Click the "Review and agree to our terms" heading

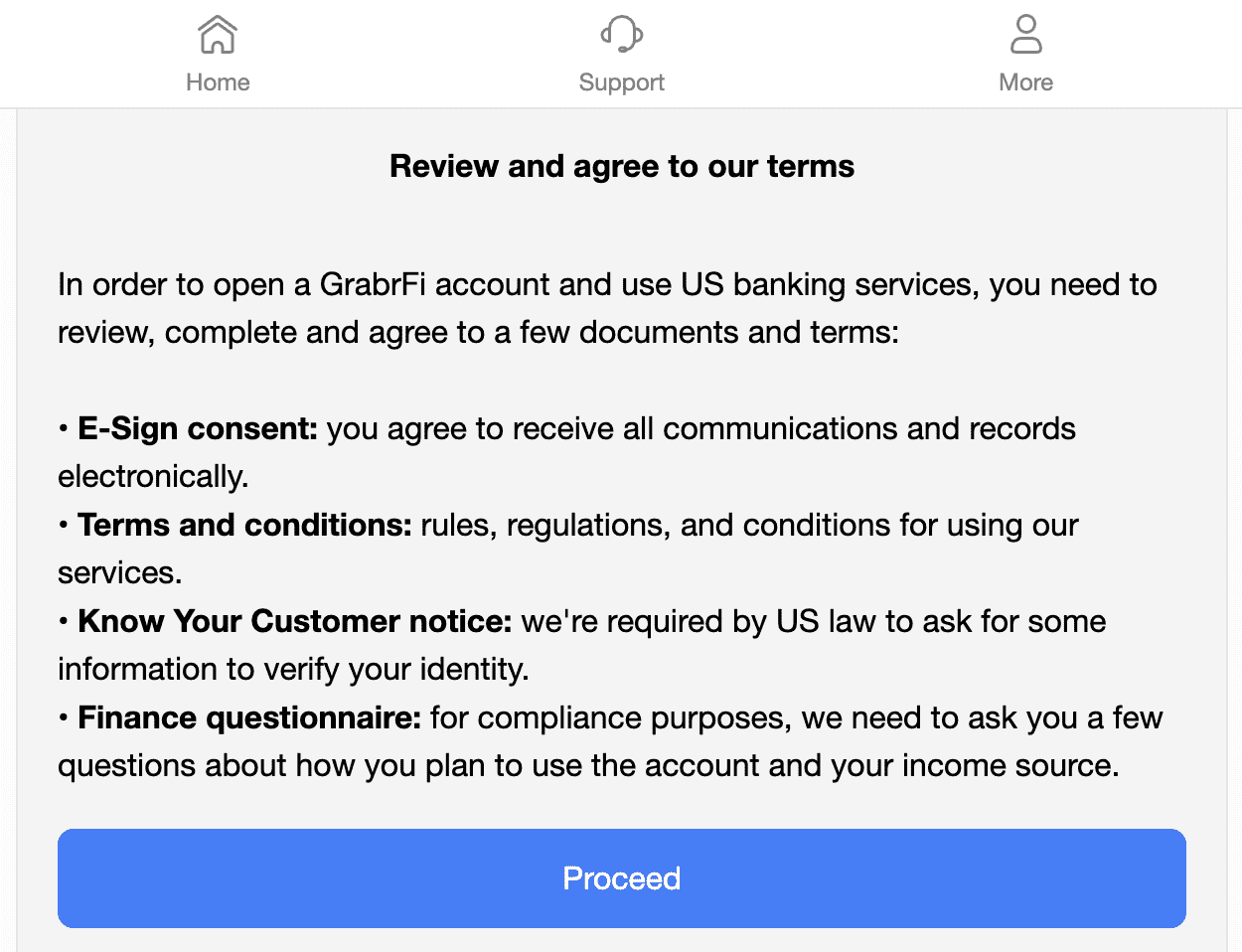[622, 166]
